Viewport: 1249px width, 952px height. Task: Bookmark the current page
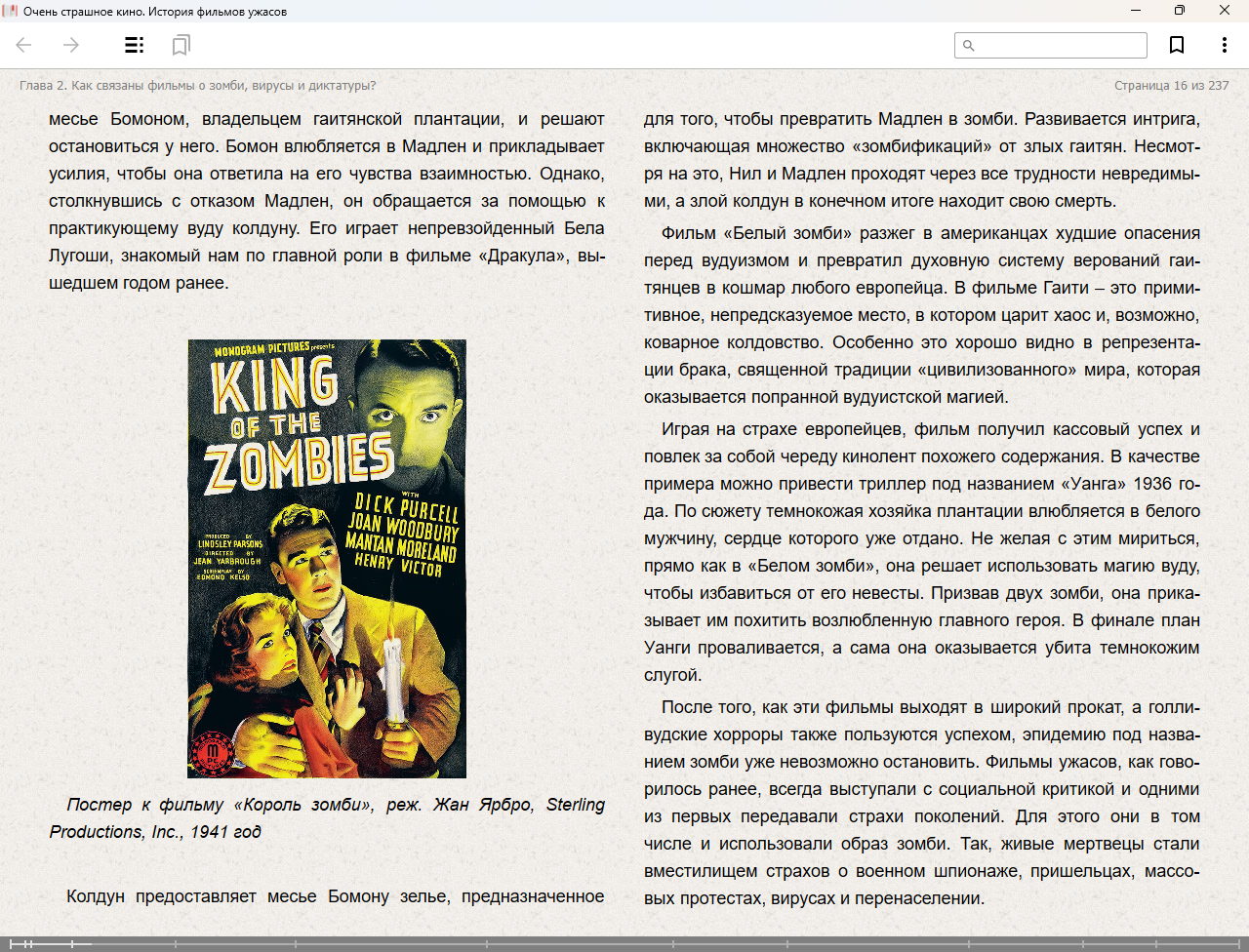point(1177,45)
